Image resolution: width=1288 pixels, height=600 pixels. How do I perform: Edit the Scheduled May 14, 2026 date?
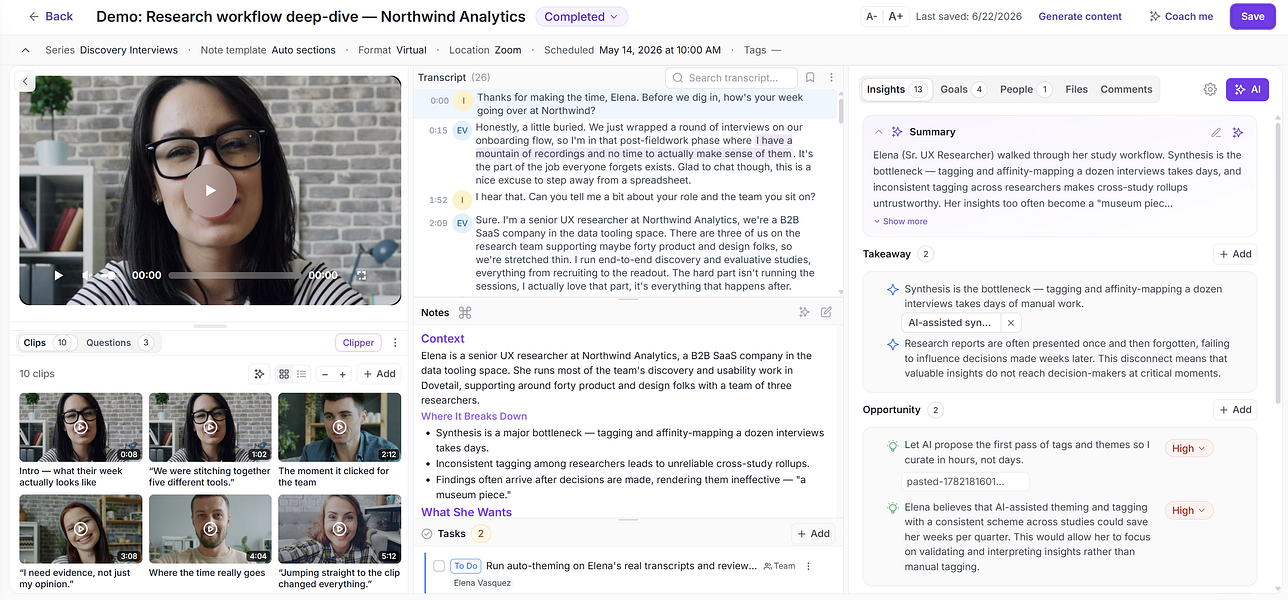pyautogui.click(x=632, y=50)
